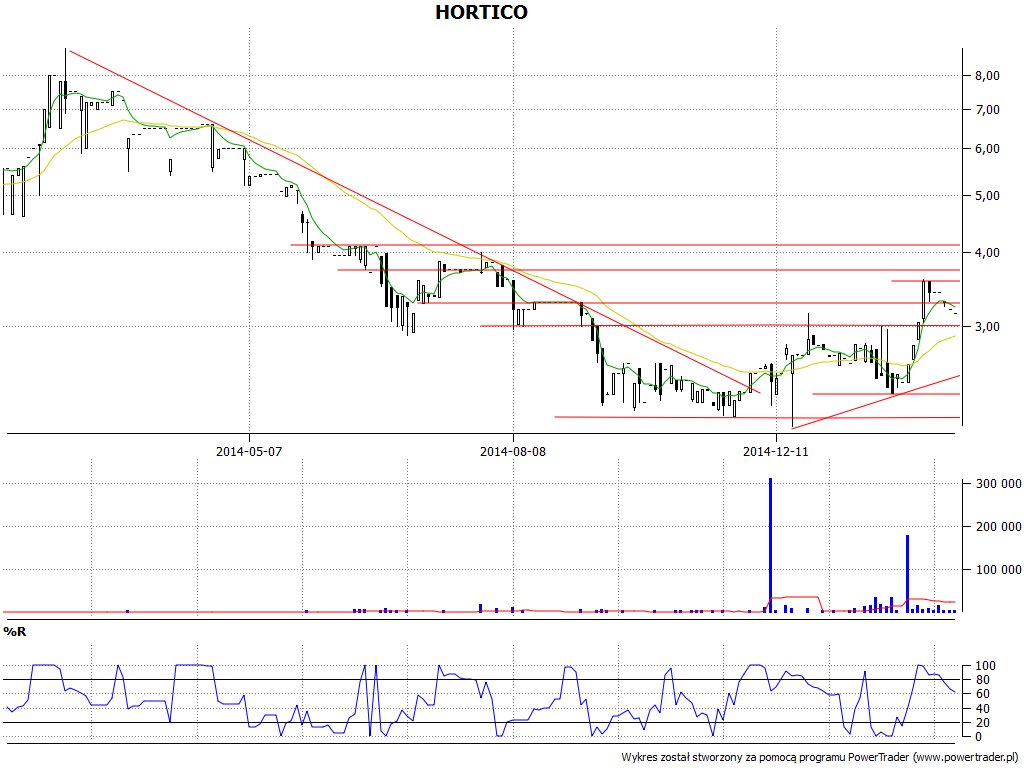Click the 100 level on %R axis
Image resolution: width=1024 pixels, height=768 pixels.
(x=985, y=666)
